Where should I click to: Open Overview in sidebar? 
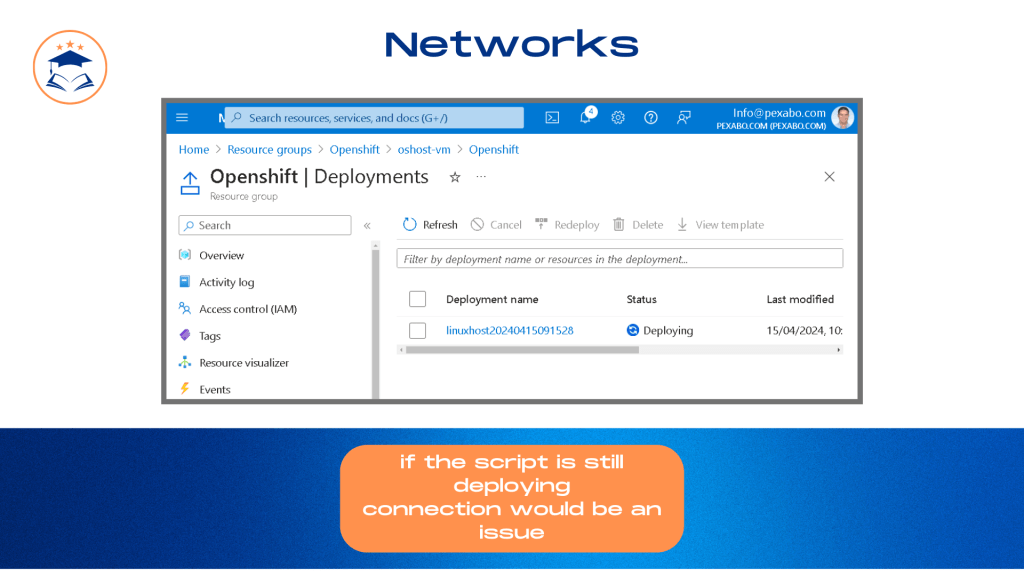click(221, 255)
